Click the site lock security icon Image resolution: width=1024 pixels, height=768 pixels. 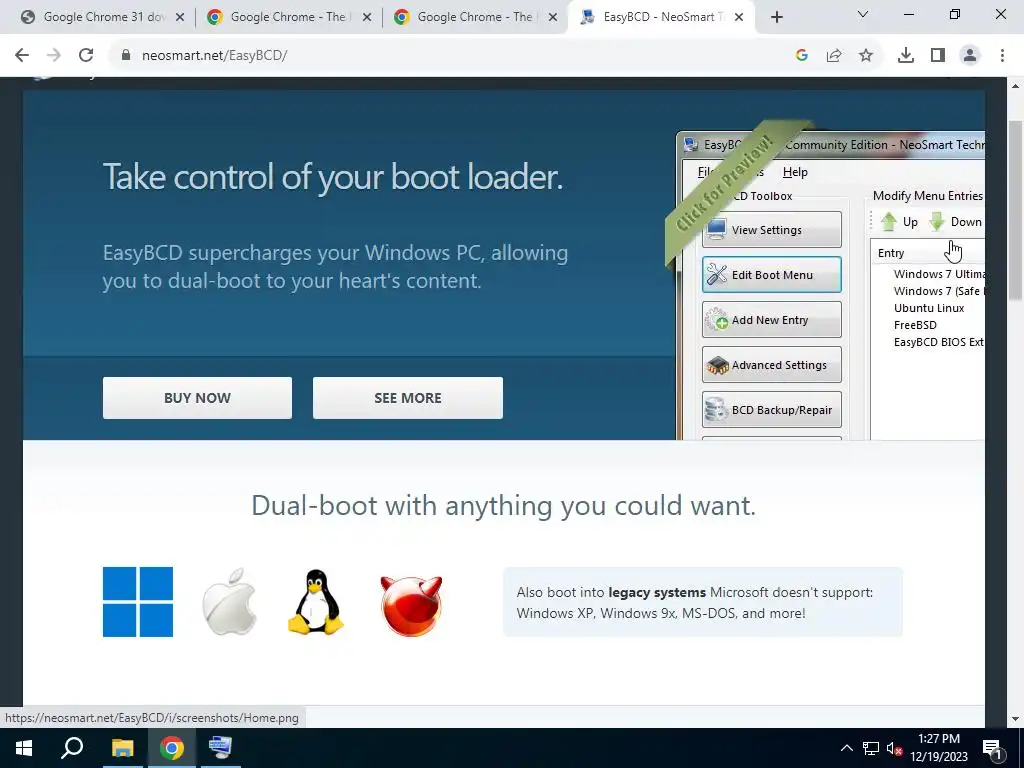126,56
